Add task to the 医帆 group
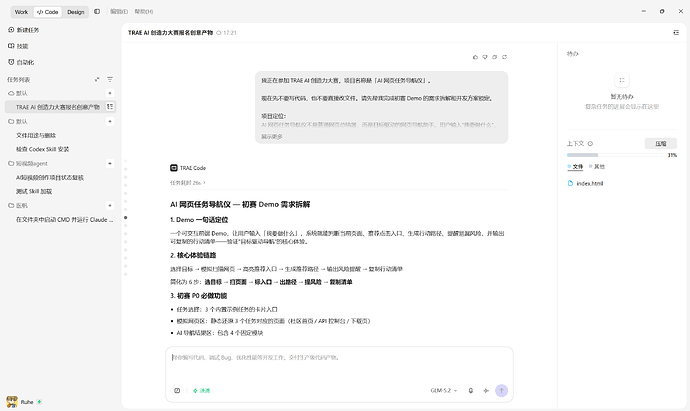 110,206
